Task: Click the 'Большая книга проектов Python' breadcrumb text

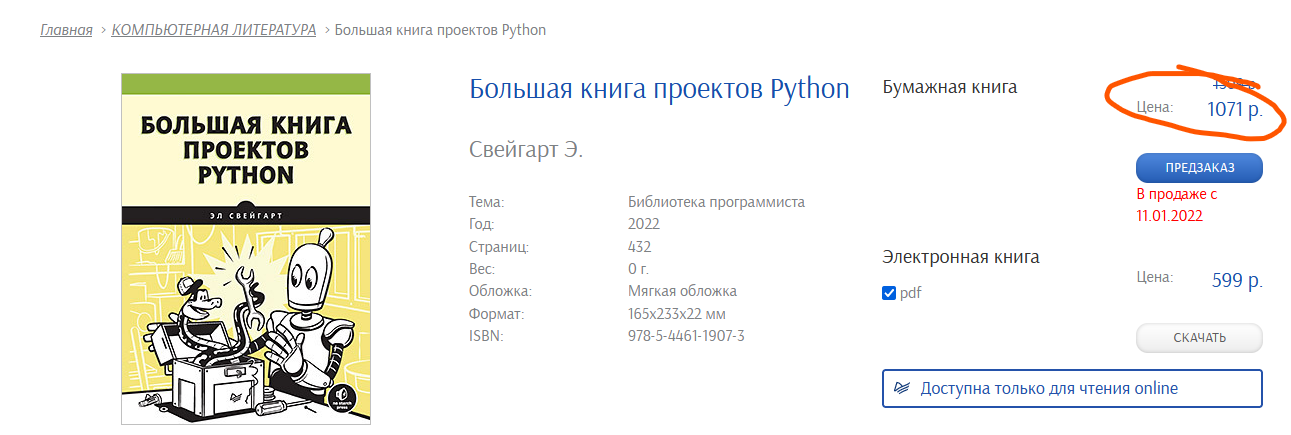Action: click(440, 30)
